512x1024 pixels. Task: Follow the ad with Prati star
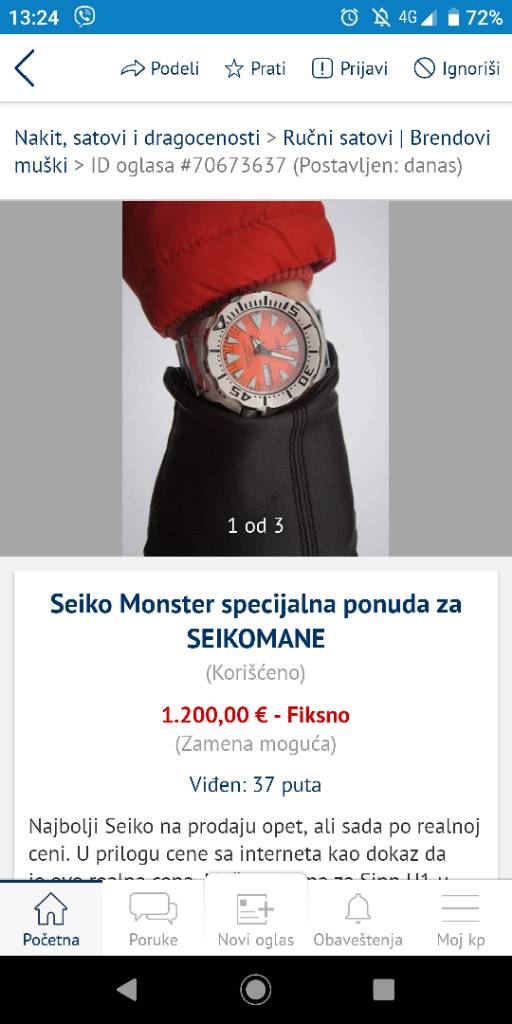coord(255,69)
